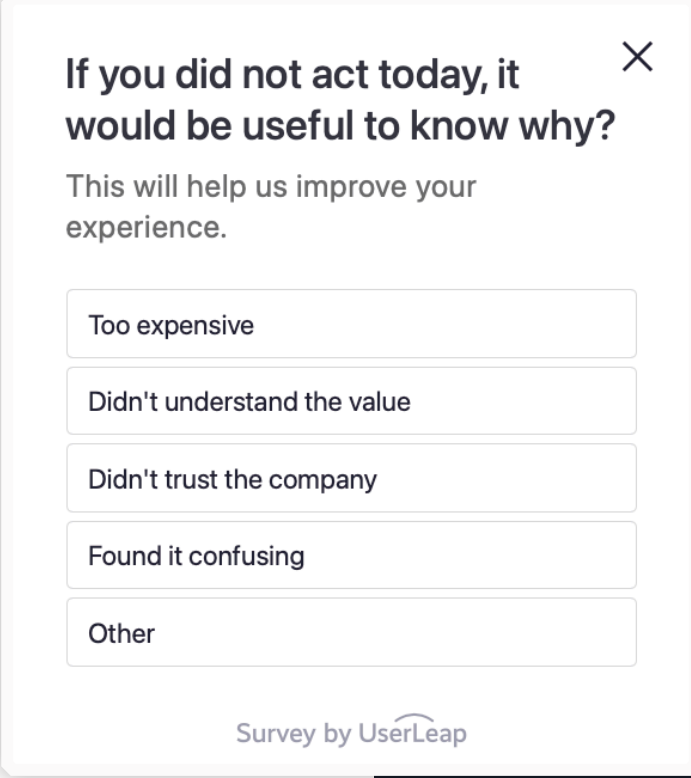Choose the 'Other' answer option
The width and height of the screenshot is (691, 778).
351,633
